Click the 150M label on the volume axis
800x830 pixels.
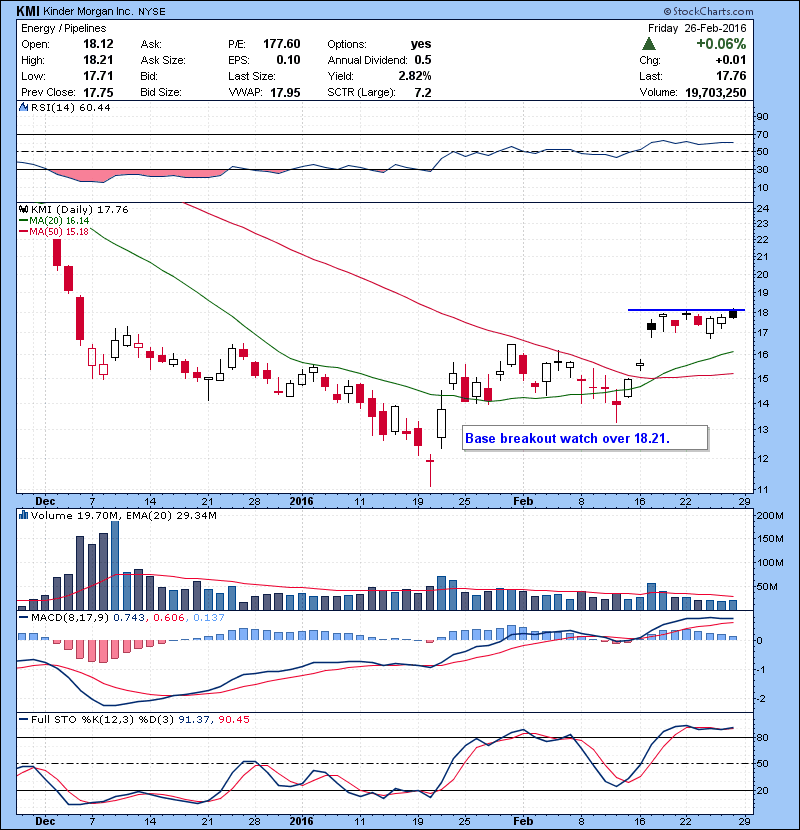tap(770, 539)
